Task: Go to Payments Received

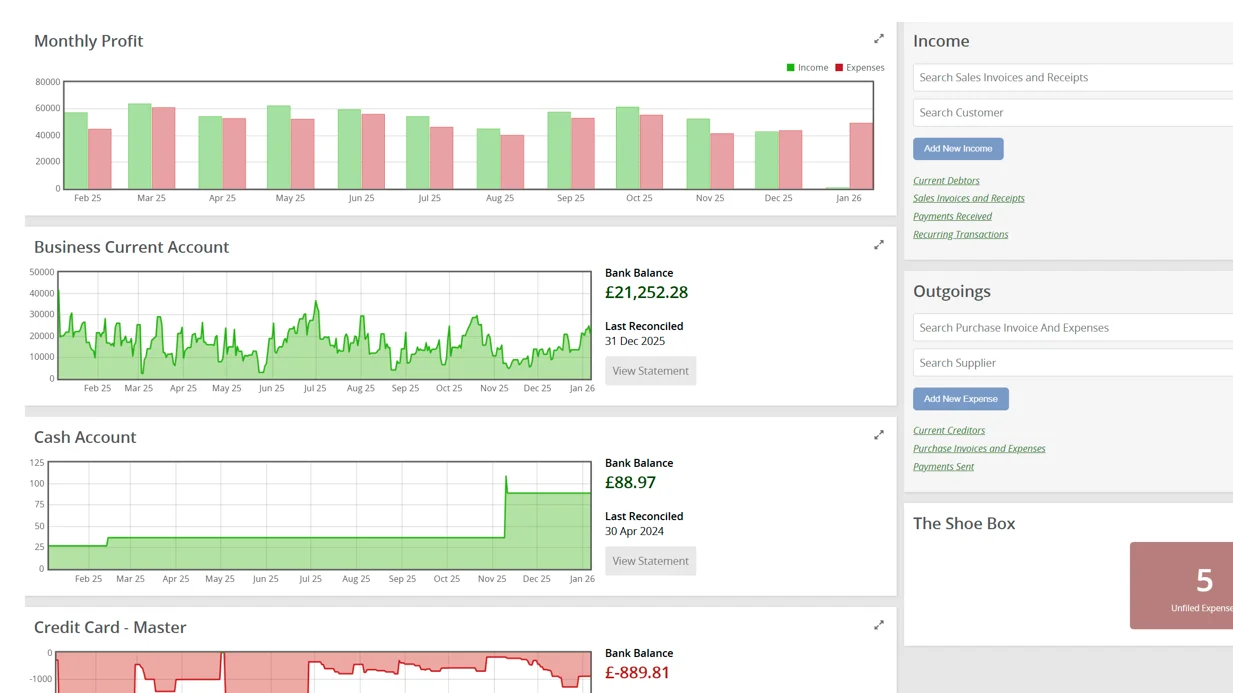Action: 952,216
